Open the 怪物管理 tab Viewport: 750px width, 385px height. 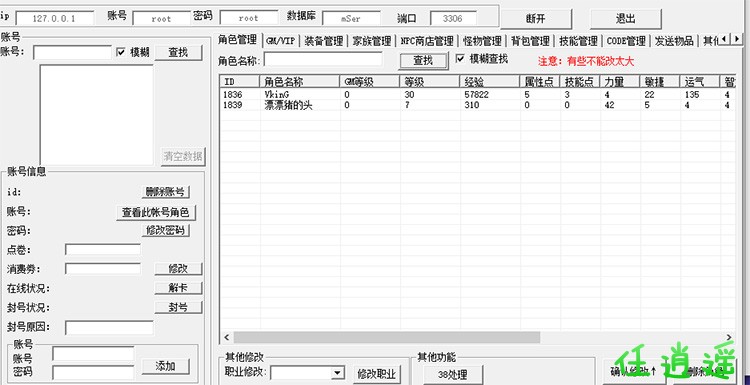click(x=482, y=41)
